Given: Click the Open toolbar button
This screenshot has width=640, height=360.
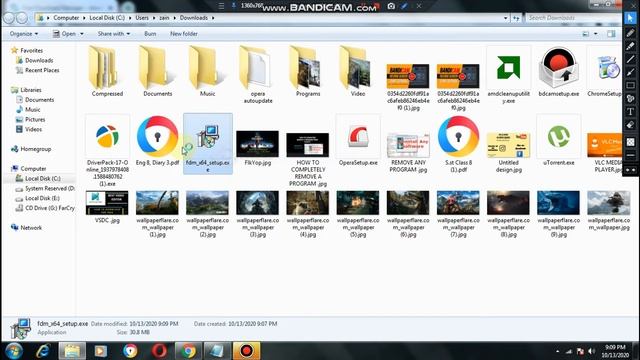Looking at the screenshot, I should point(64,34).
